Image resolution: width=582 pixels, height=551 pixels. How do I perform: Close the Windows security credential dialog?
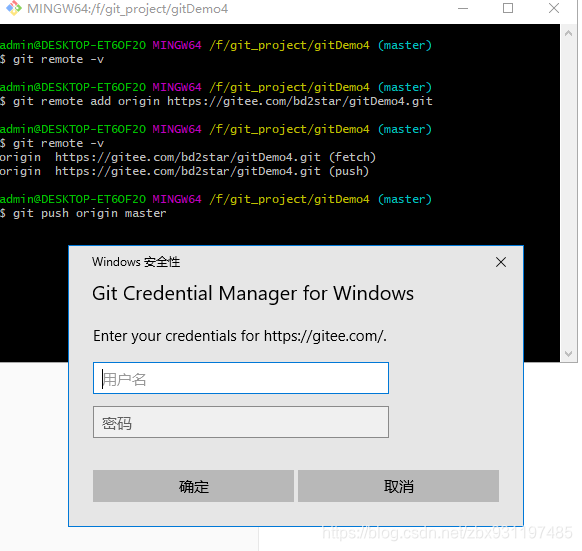pyautogui.click(x=501, y=262)
